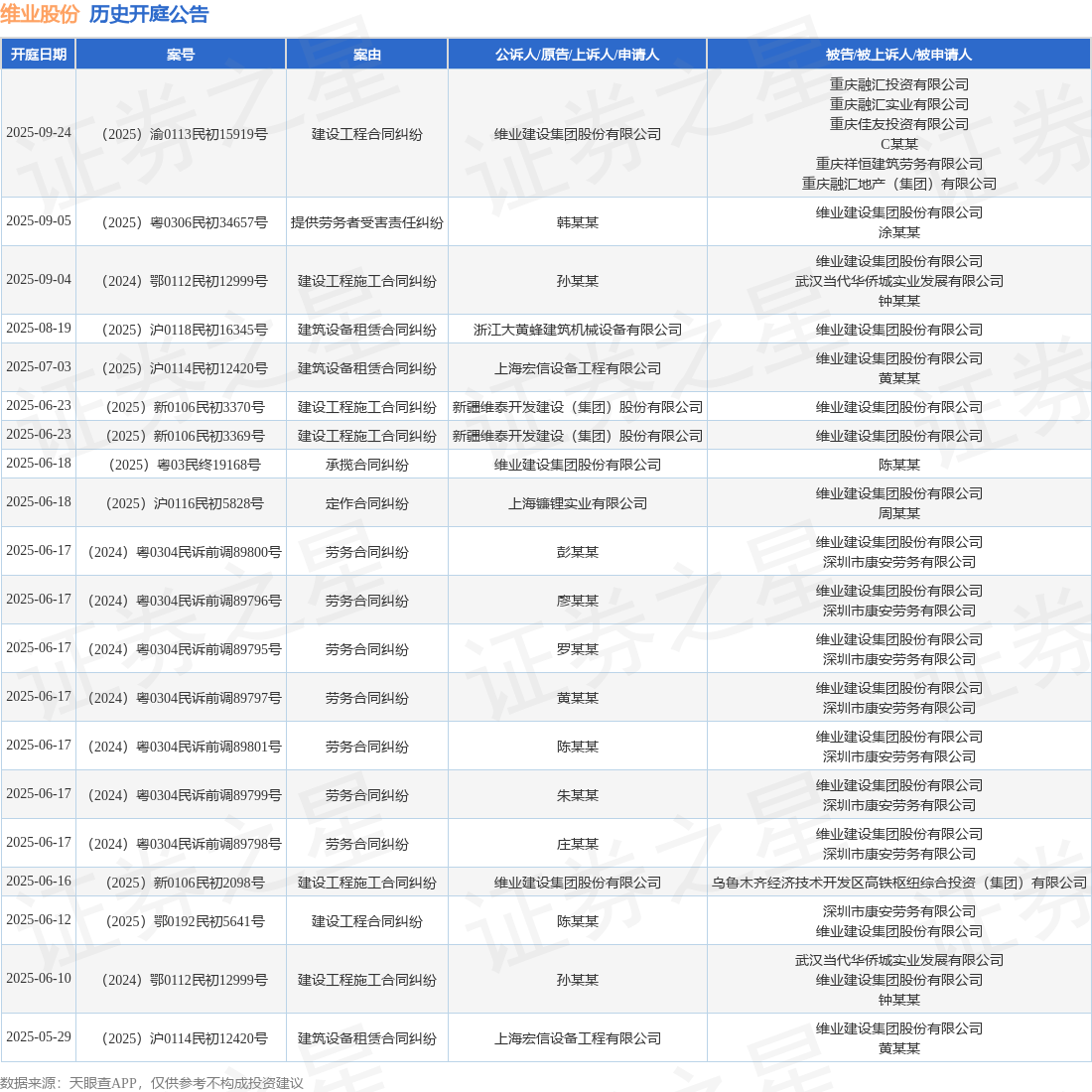Select case number (2025)新0106民初2098号
Viewport: 1092px width, 1092px height.
point(185,884)
